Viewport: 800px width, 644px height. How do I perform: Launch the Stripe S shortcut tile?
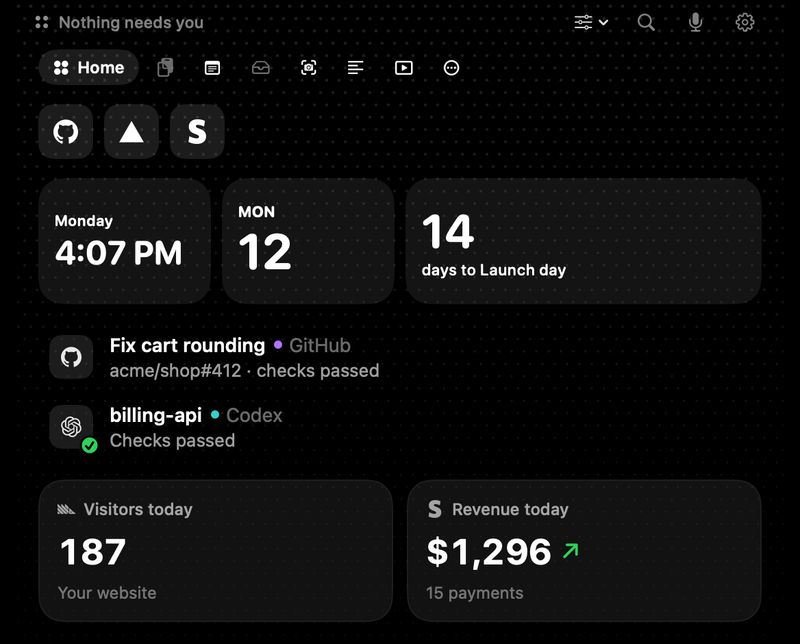197,132
